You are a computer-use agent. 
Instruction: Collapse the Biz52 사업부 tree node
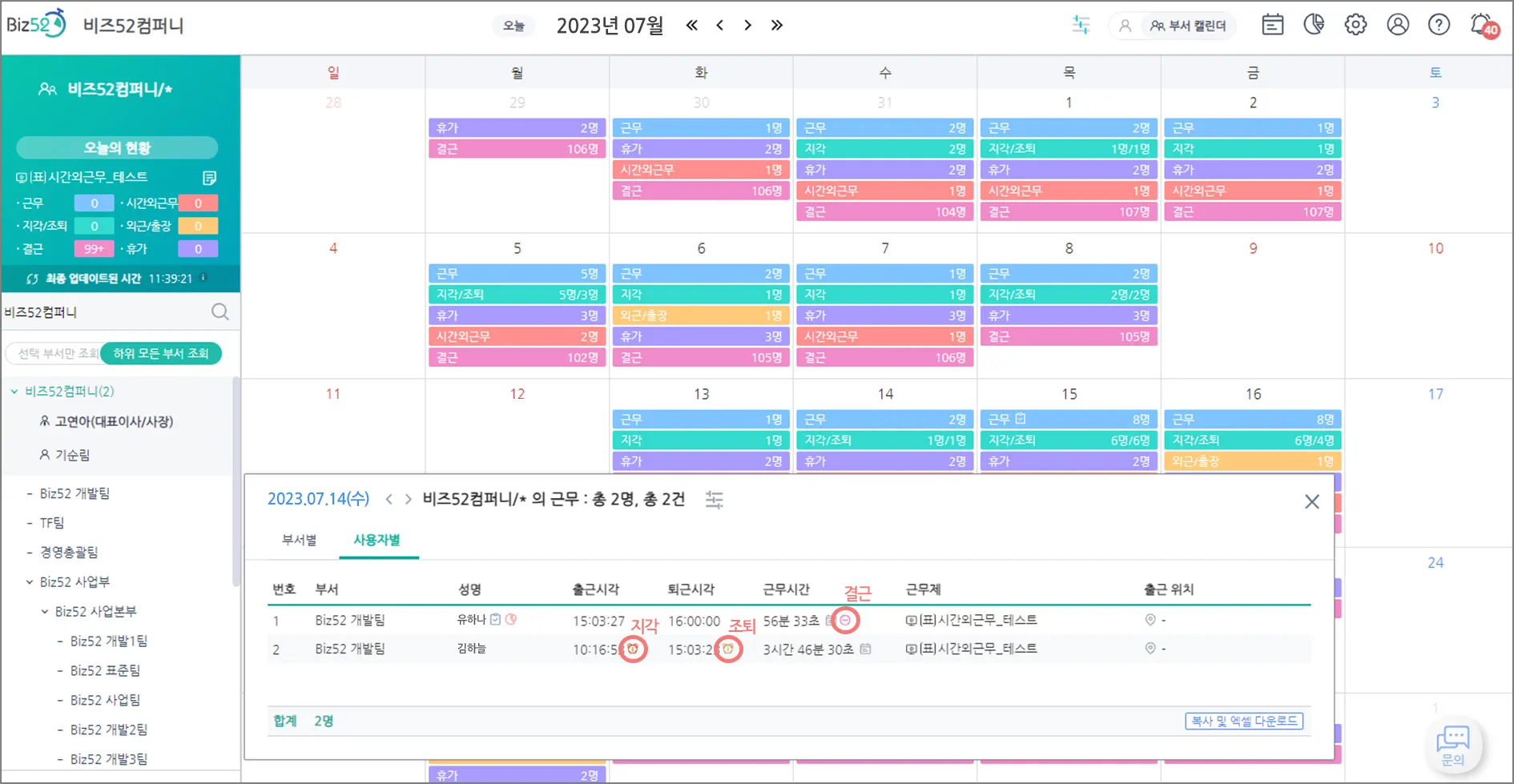(x=30, y=582)
